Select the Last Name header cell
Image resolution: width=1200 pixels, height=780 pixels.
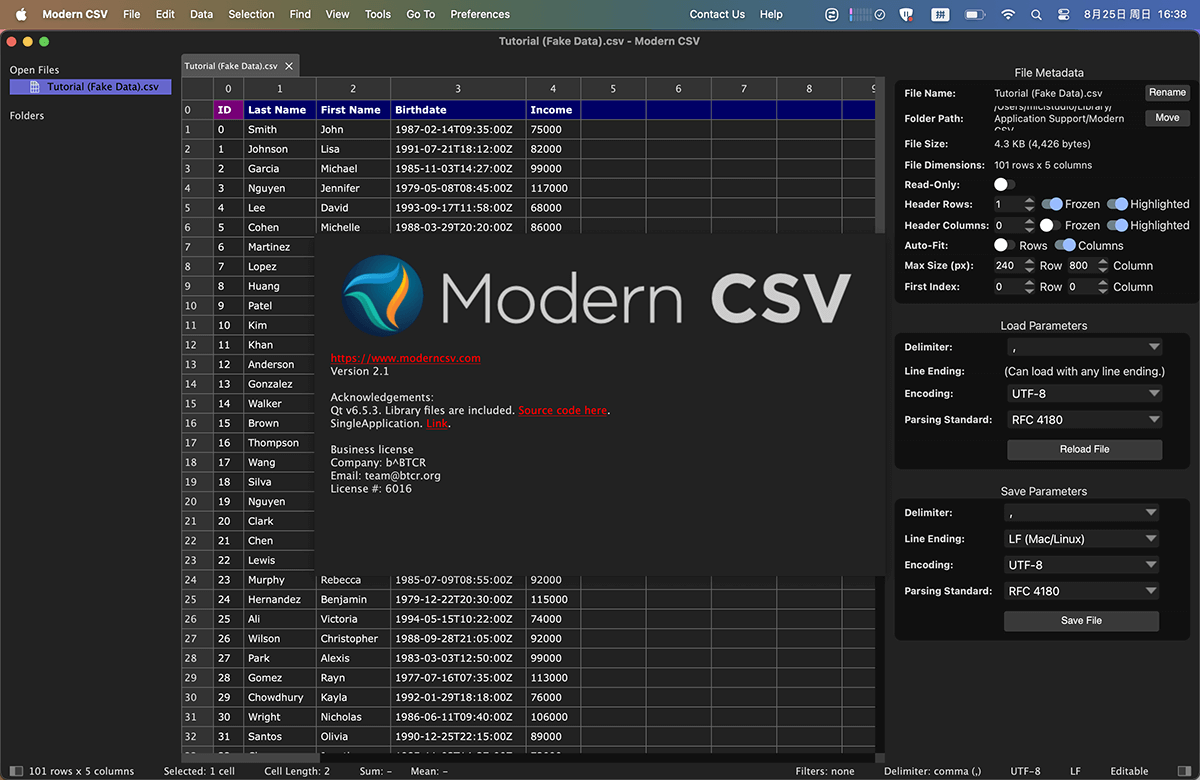coord(279,110)
